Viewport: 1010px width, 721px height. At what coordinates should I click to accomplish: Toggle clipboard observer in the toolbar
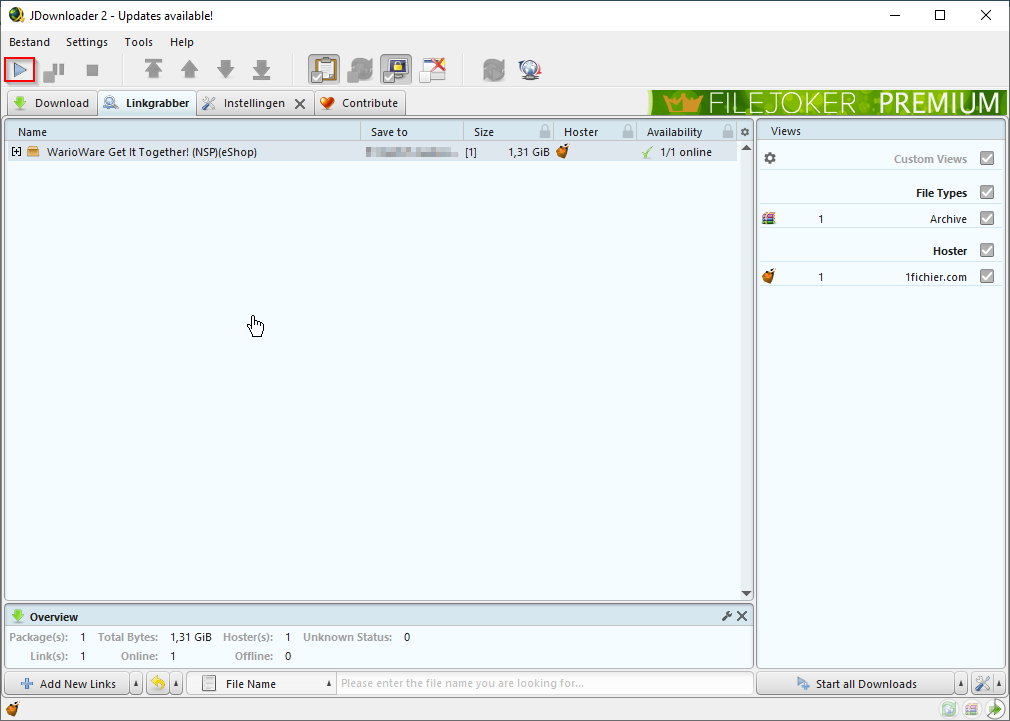tap(324, 70)
